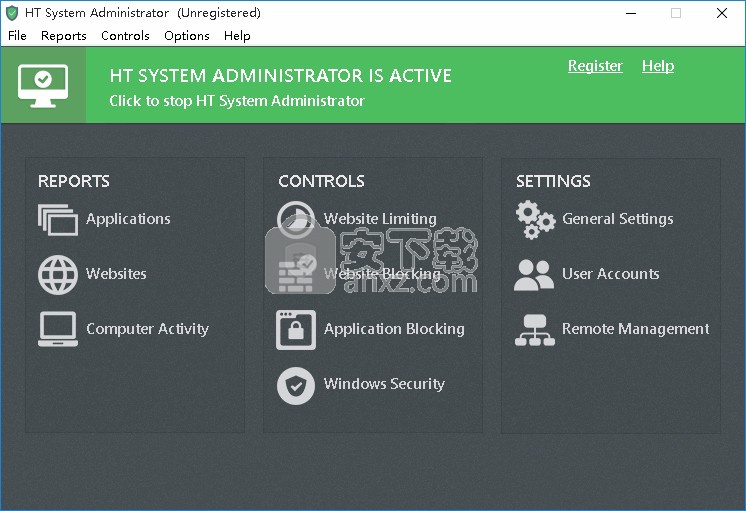Click the Remote Management network icon
746x511 pixels.
coord(535,330)
